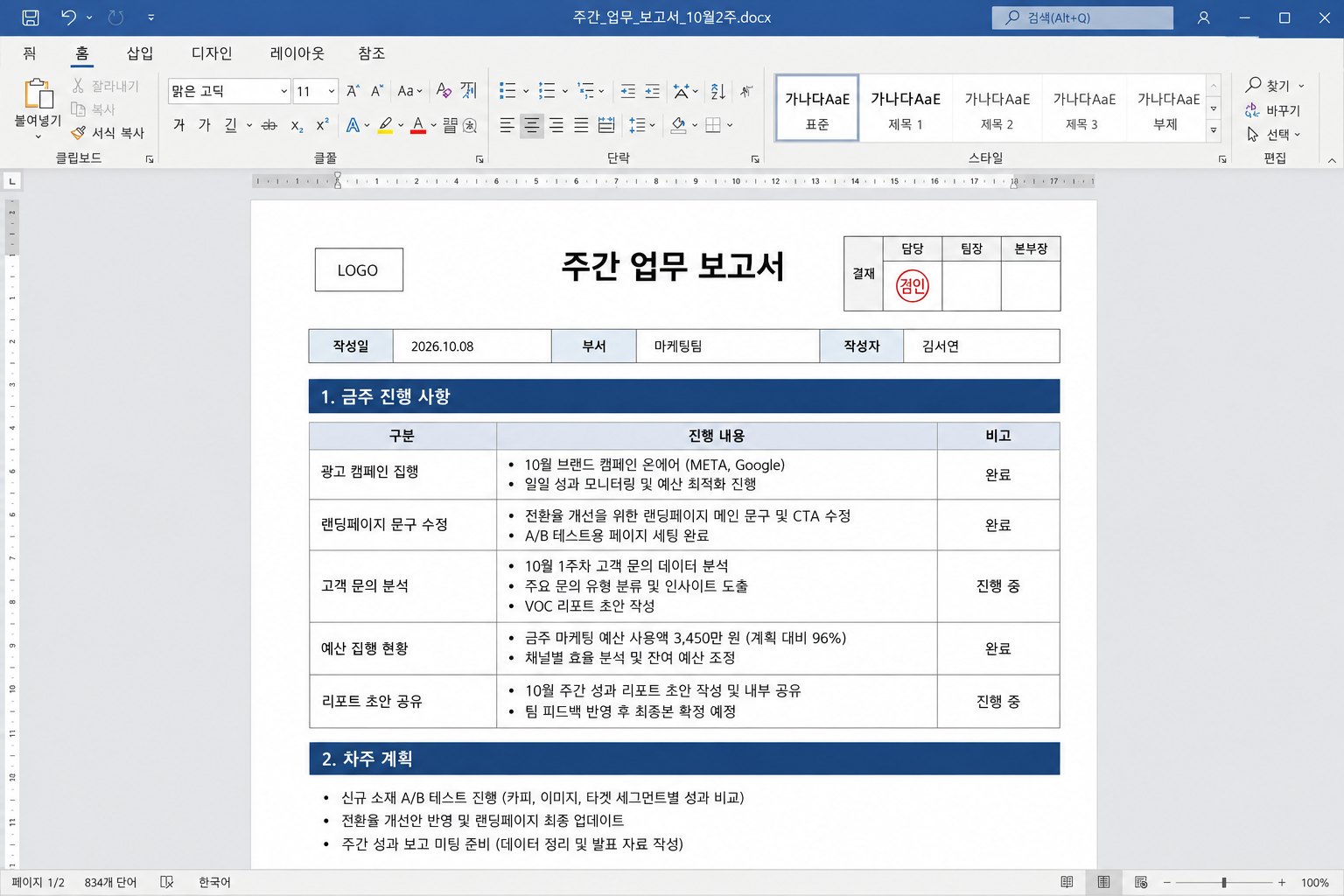Apply strikethrough to the text
The height and width of the screenshot is (896, 1344).
click(269, 126)
